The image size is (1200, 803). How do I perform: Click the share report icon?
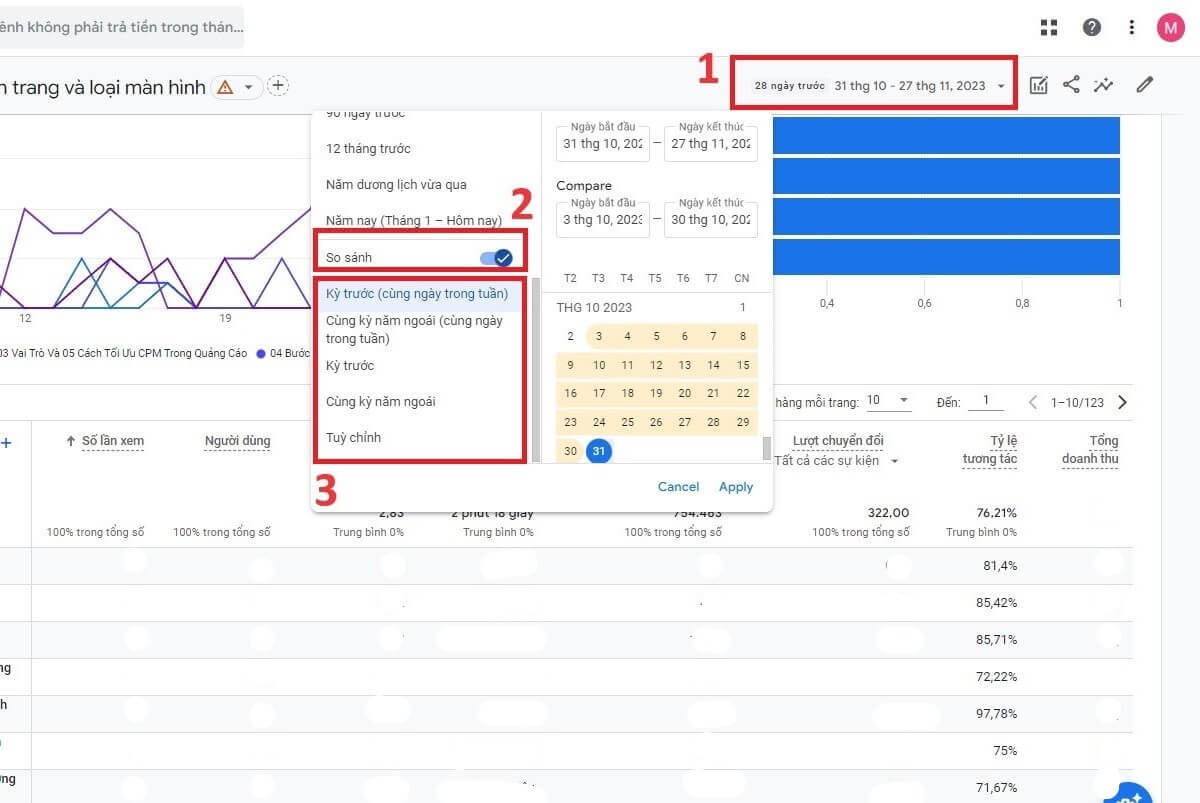(1071, 85)
